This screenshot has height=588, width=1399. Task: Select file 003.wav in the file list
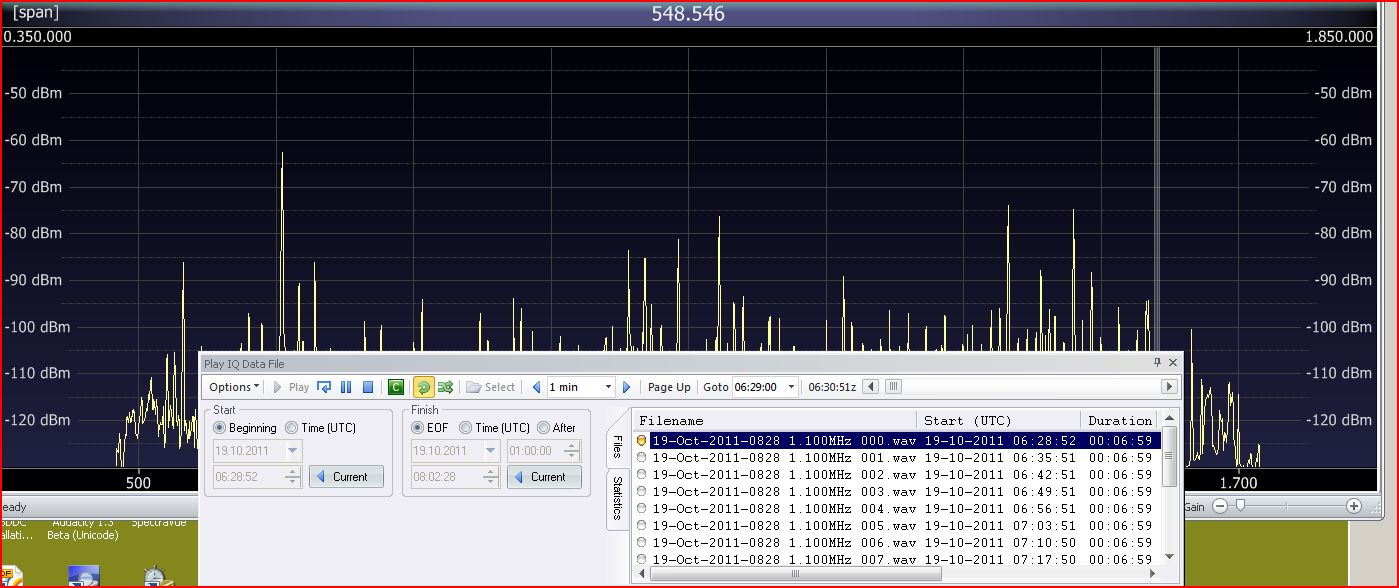pos(783,492)
